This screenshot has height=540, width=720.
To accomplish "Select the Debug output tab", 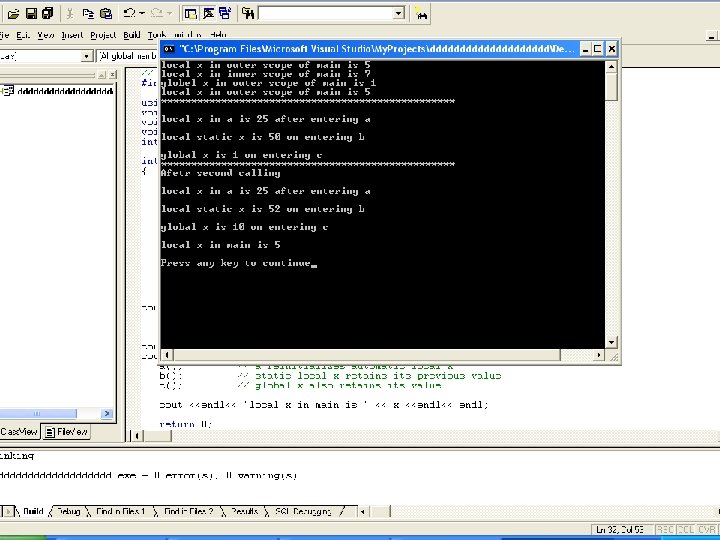I will coord(68,511).
